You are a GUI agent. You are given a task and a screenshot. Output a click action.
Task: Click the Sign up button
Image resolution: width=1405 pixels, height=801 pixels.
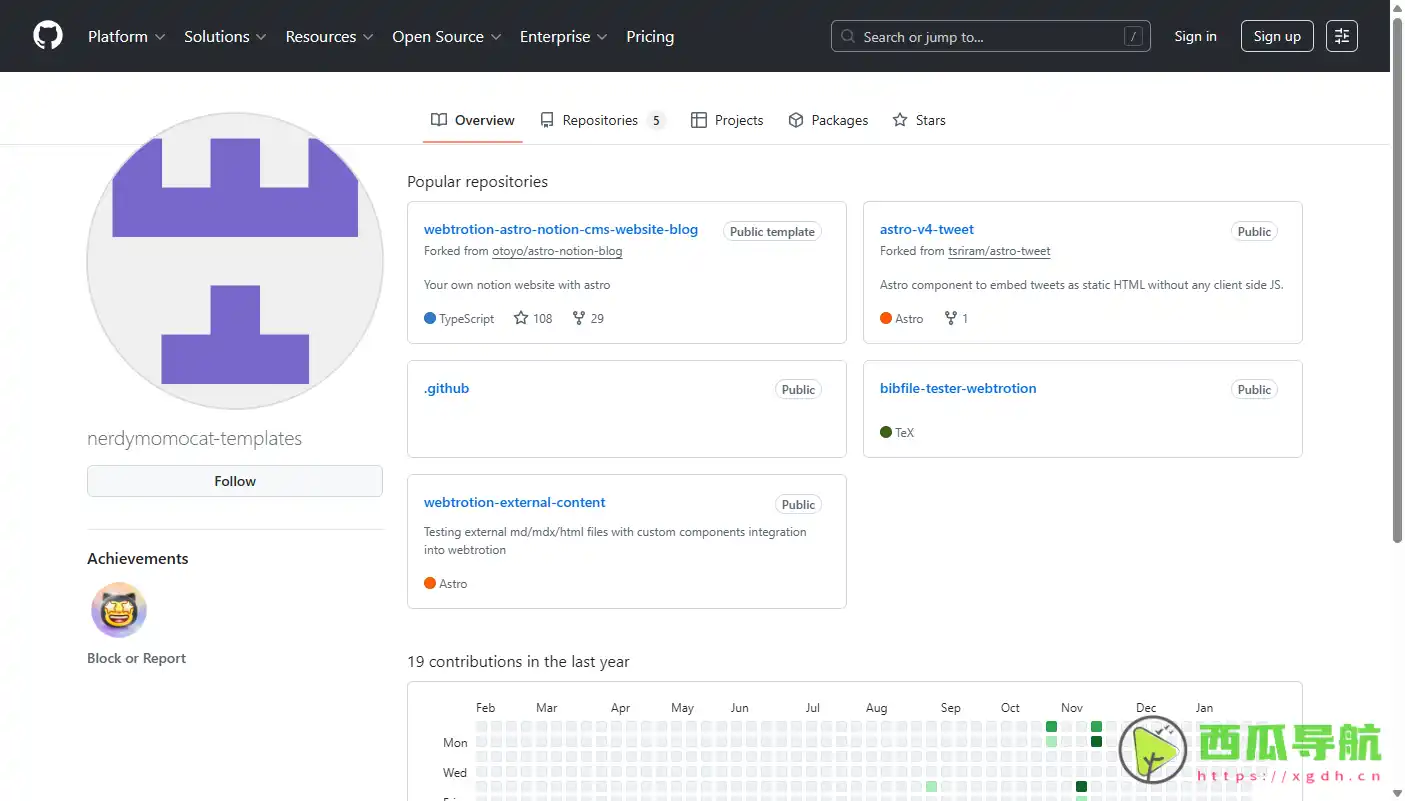click(x=1277, y=36)
